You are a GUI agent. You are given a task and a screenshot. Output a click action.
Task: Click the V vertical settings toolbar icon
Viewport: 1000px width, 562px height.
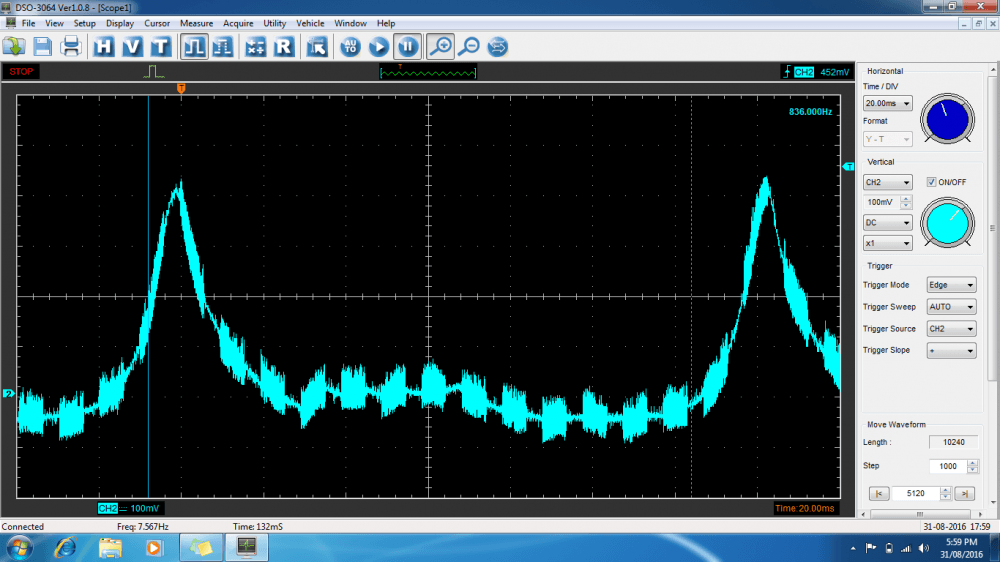coord(132,46)
